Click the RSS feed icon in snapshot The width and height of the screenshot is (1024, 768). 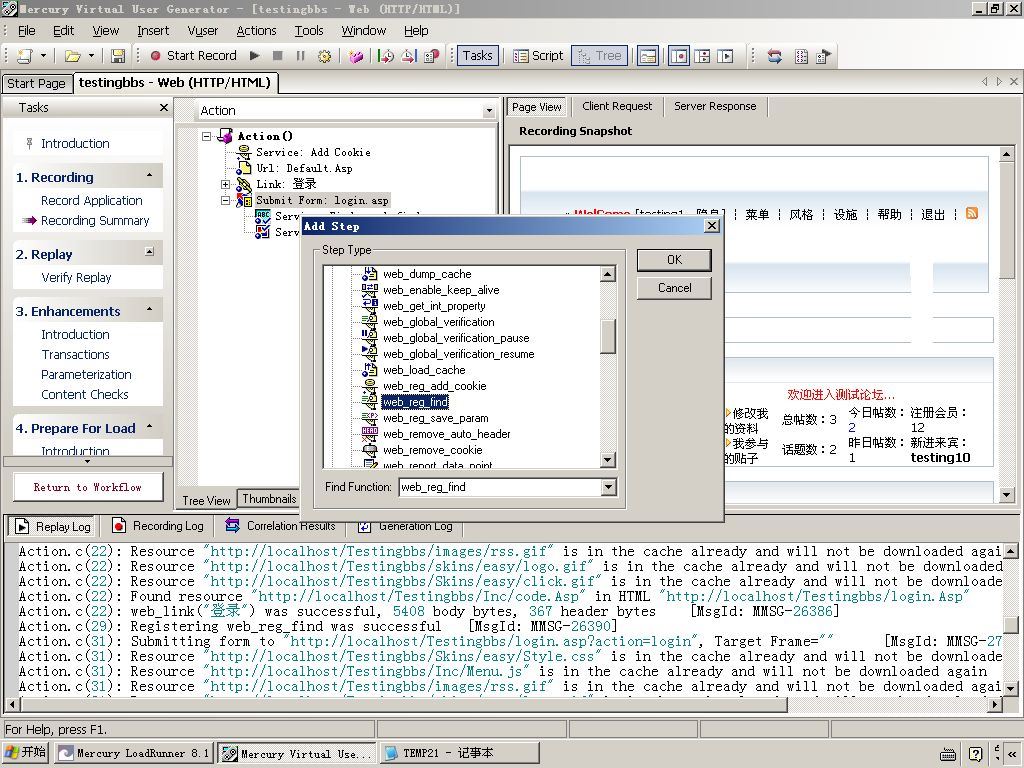[x=971, y=213]
